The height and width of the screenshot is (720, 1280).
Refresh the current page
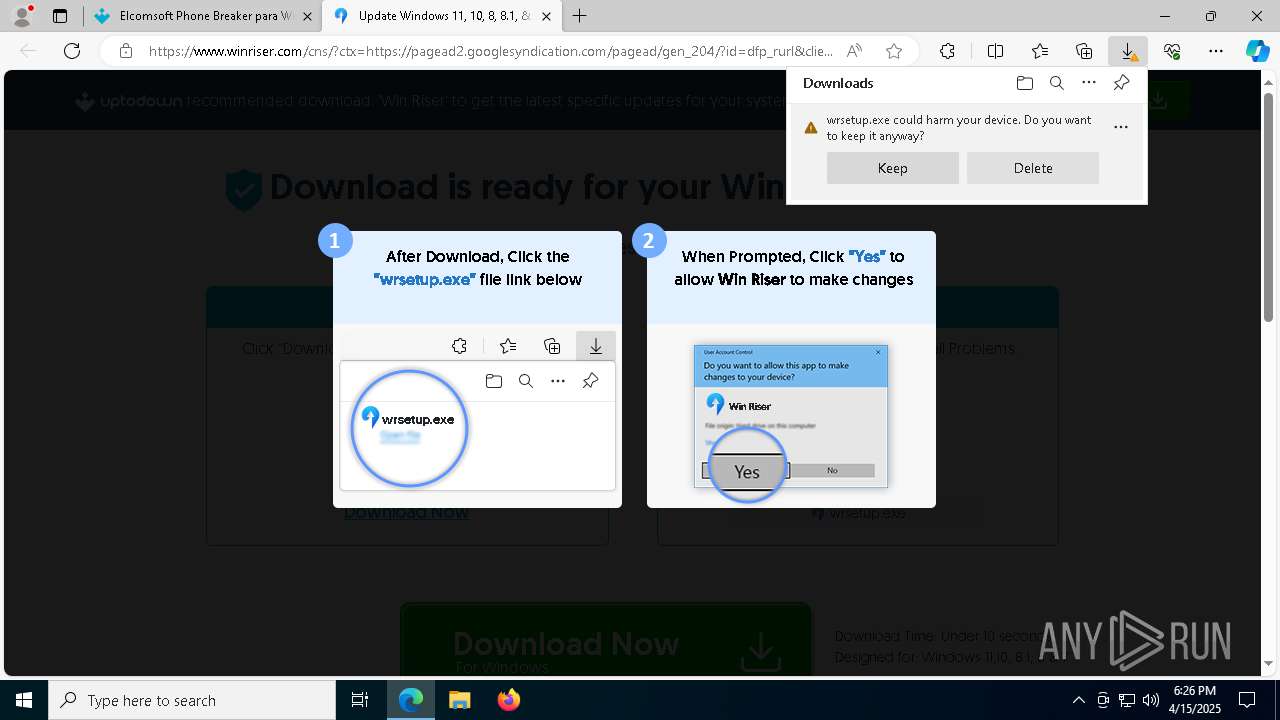[72, 51]
